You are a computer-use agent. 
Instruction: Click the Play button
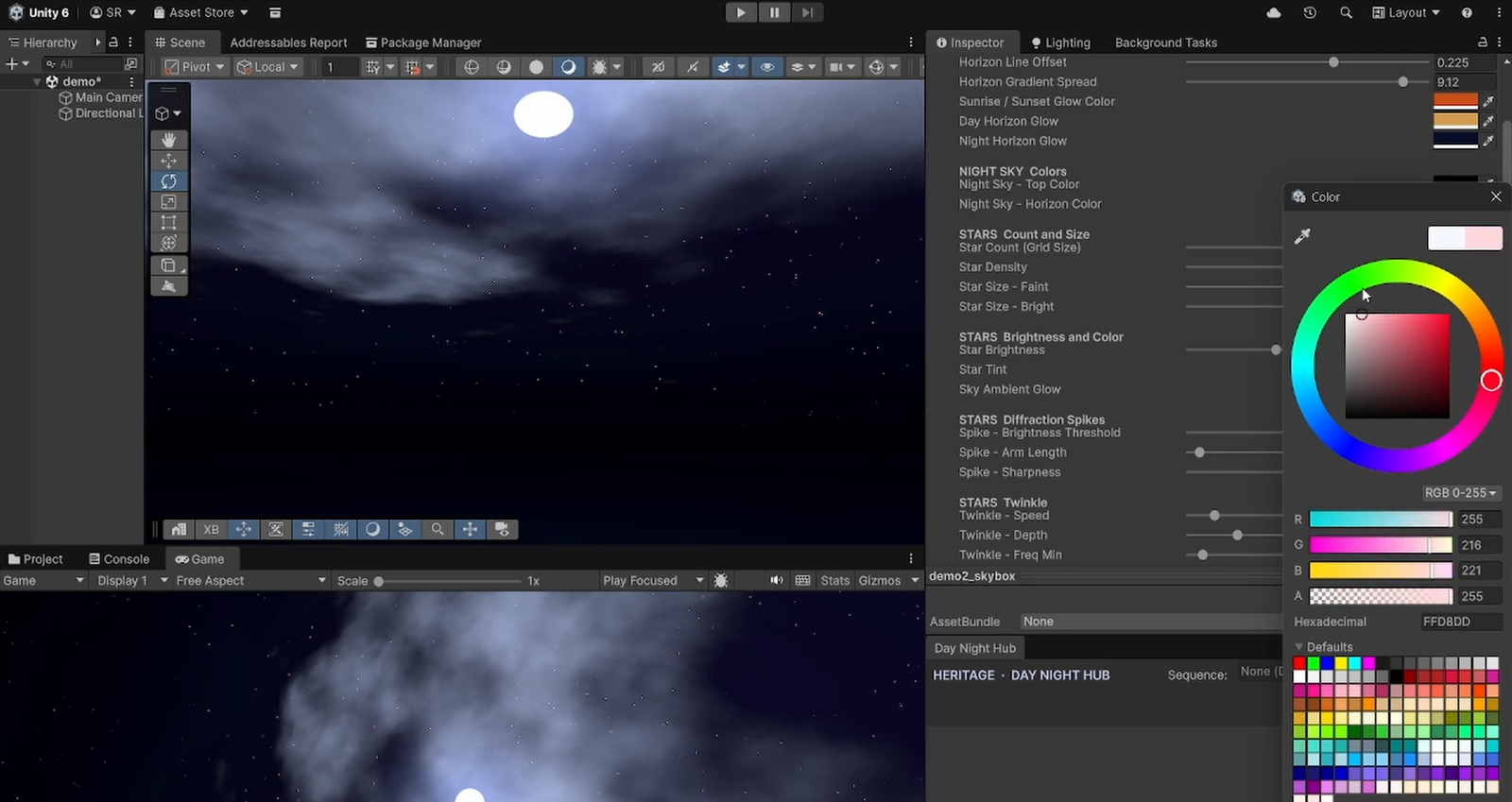coord(741,12)
